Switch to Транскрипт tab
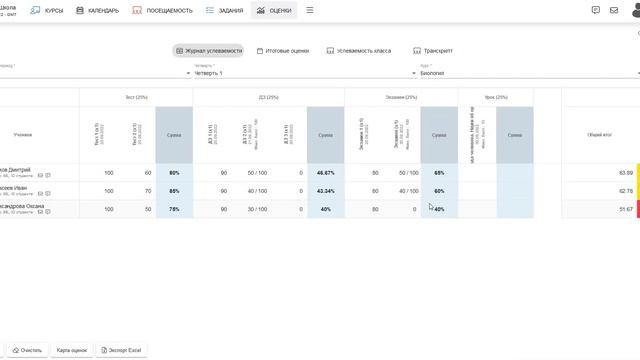Screen dimensions: 640x360 click(433, 51)
